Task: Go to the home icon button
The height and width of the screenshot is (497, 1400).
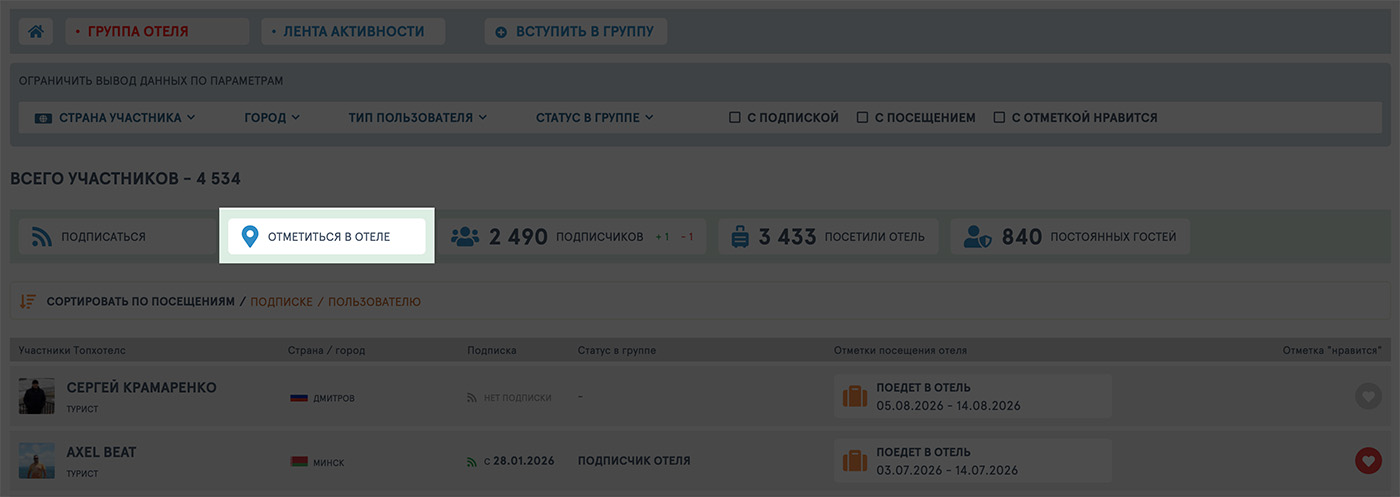Action: (x=36, y=32)
